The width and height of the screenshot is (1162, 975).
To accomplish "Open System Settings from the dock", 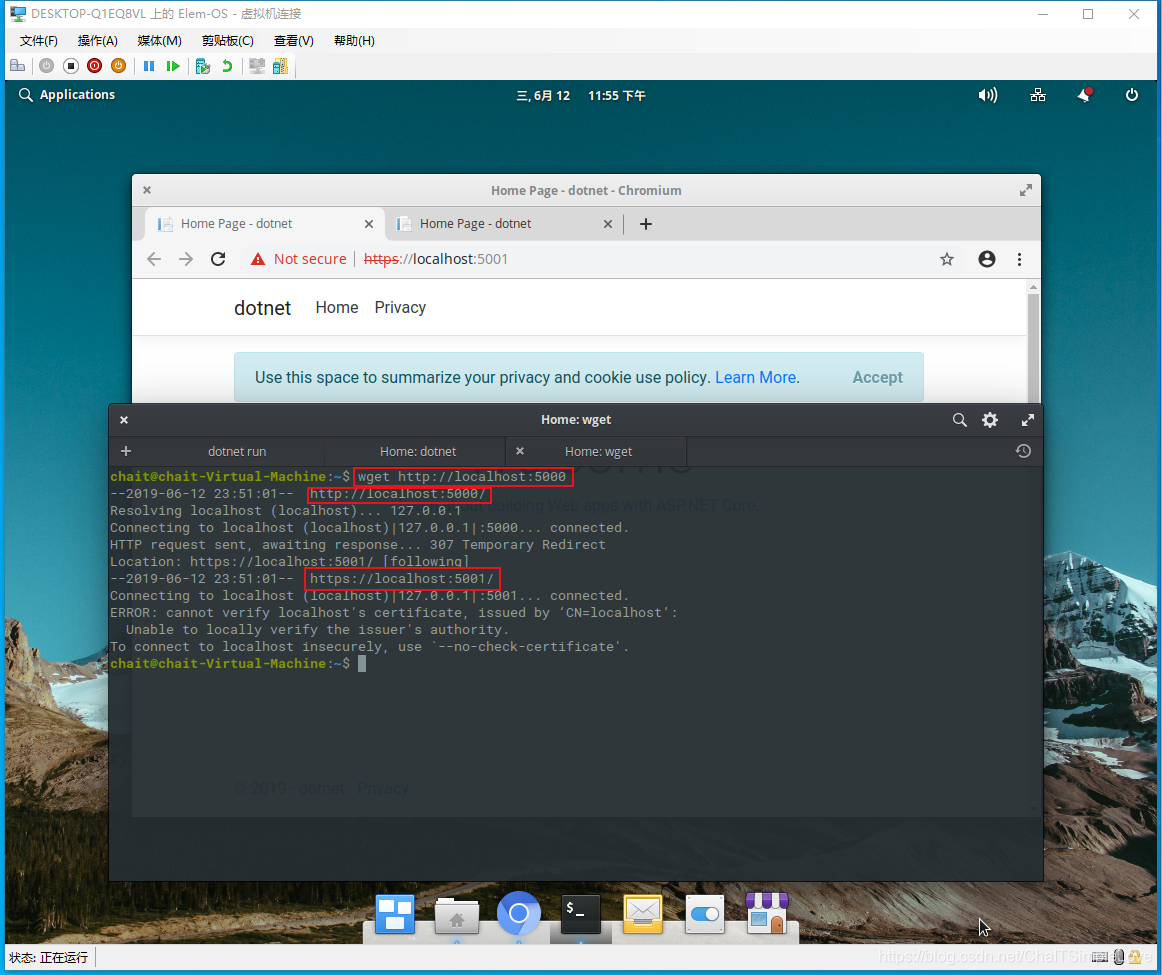I will click(x=705, y=914).
